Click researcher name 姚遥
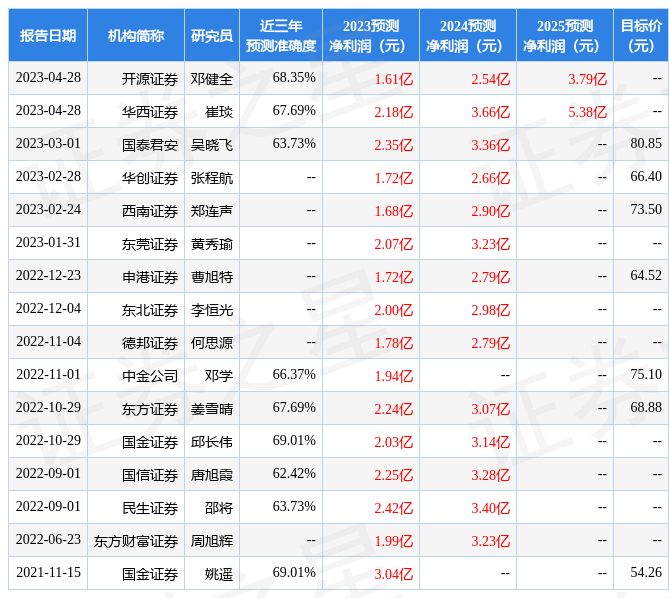 [219, 574]
